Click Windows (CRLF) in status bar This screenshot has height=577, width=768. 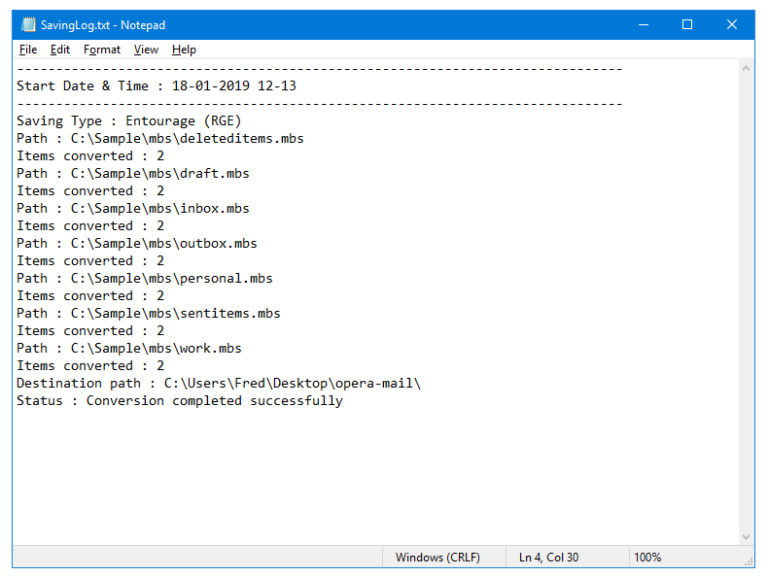coord(437,557)
